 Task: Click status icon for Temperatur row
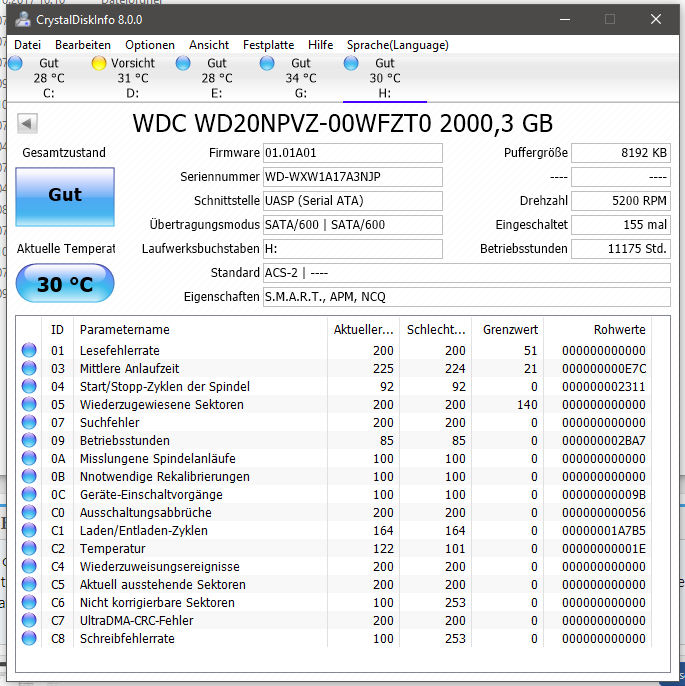click(x=29, y=548)
